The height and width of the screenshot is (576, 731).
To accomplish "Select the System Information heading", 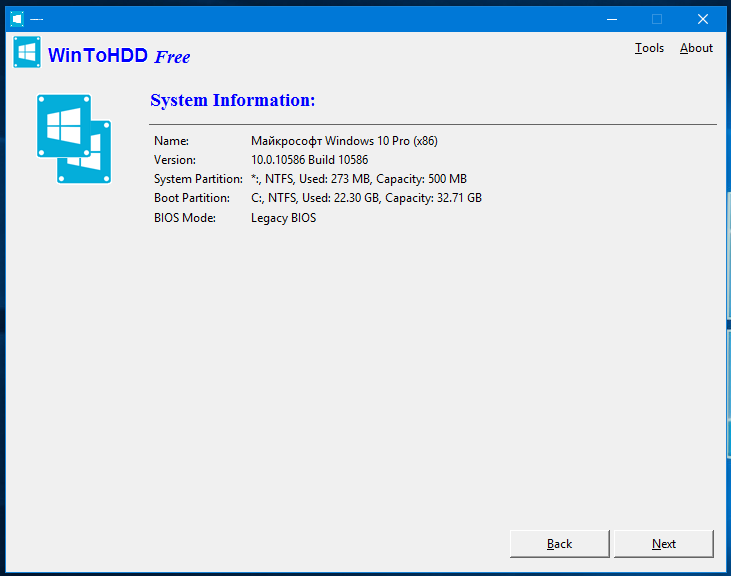I will tap(233, 100).
